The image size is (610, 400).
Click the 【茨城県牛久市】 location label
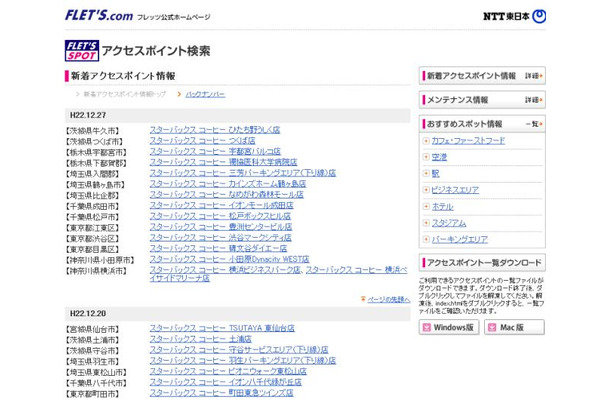pos(92,131)
